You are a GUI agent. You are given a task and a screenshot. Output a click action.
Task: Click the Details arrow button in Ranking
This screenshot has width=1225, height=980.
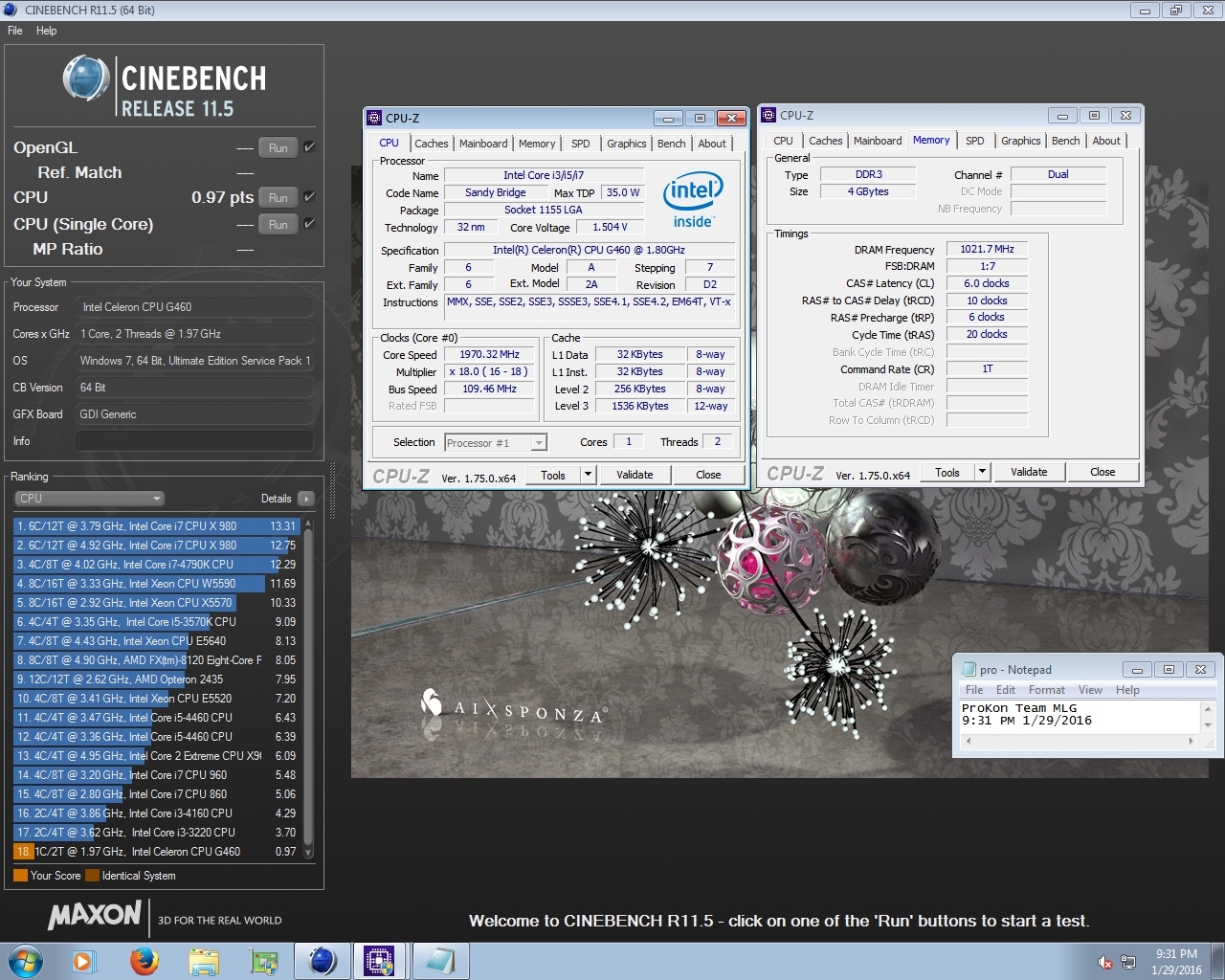306,499
